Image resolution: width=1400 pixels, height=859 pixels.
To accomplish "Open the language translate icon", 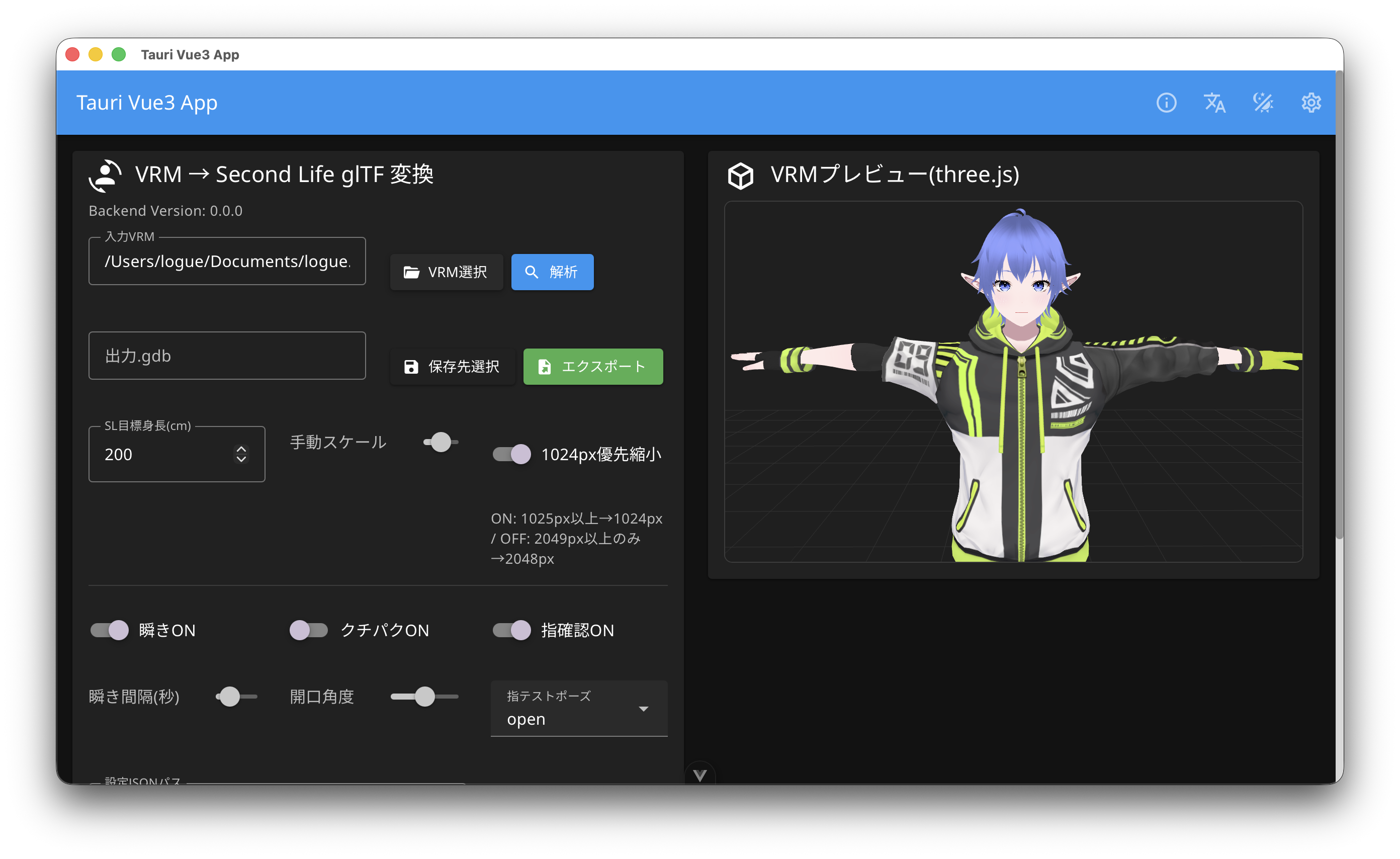I will point(1214,103).
